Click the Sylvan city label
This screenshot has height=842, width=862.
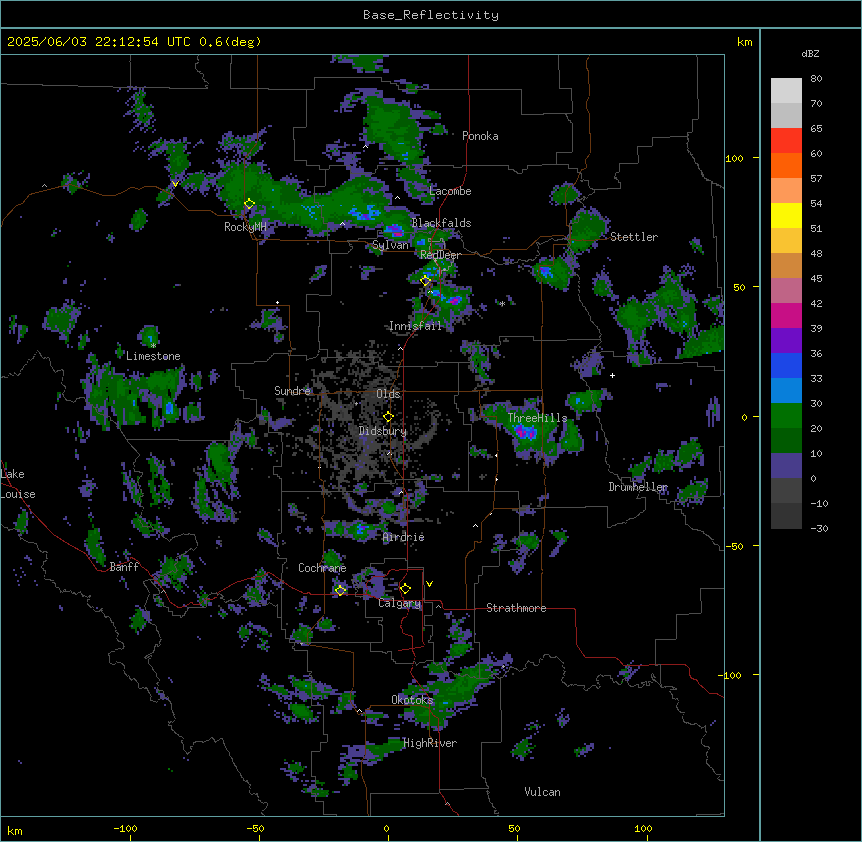click(390, 245)
